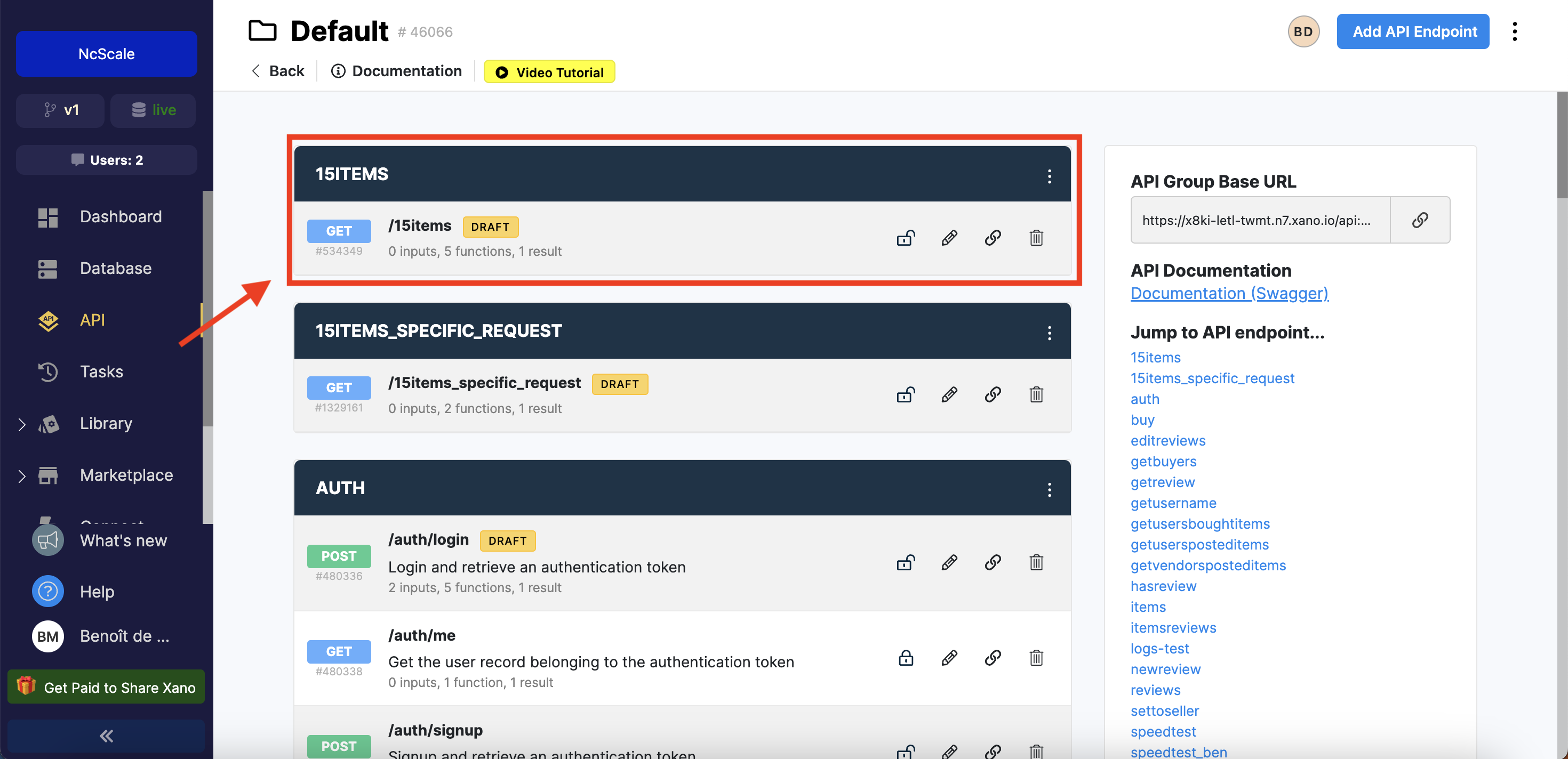Open the v1 branch selector
Viewport: 1568px width, 759px height.
tap(60, 110)
